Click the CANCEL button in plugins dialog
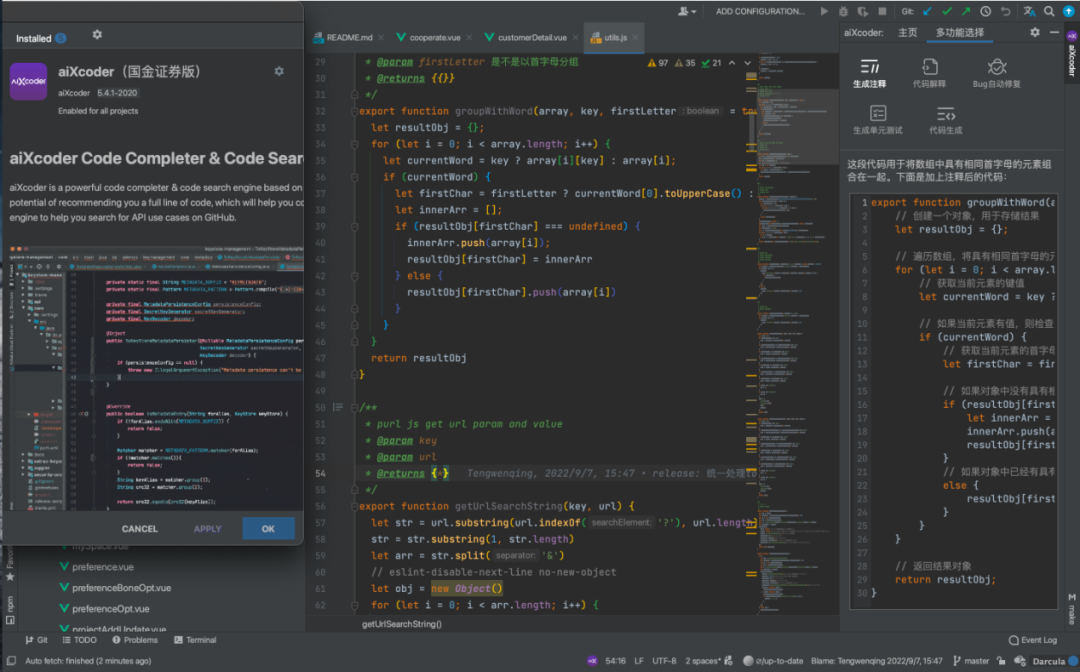Image resolution: width=1080 pixels, height=672 pixels. tap(140, 529)
